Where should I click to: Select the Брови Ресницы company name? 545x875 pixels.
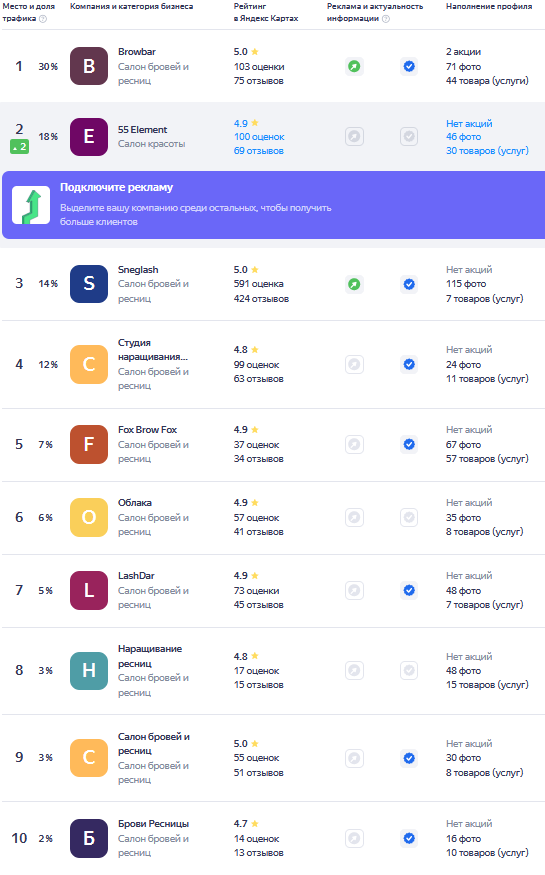point(153,824)
